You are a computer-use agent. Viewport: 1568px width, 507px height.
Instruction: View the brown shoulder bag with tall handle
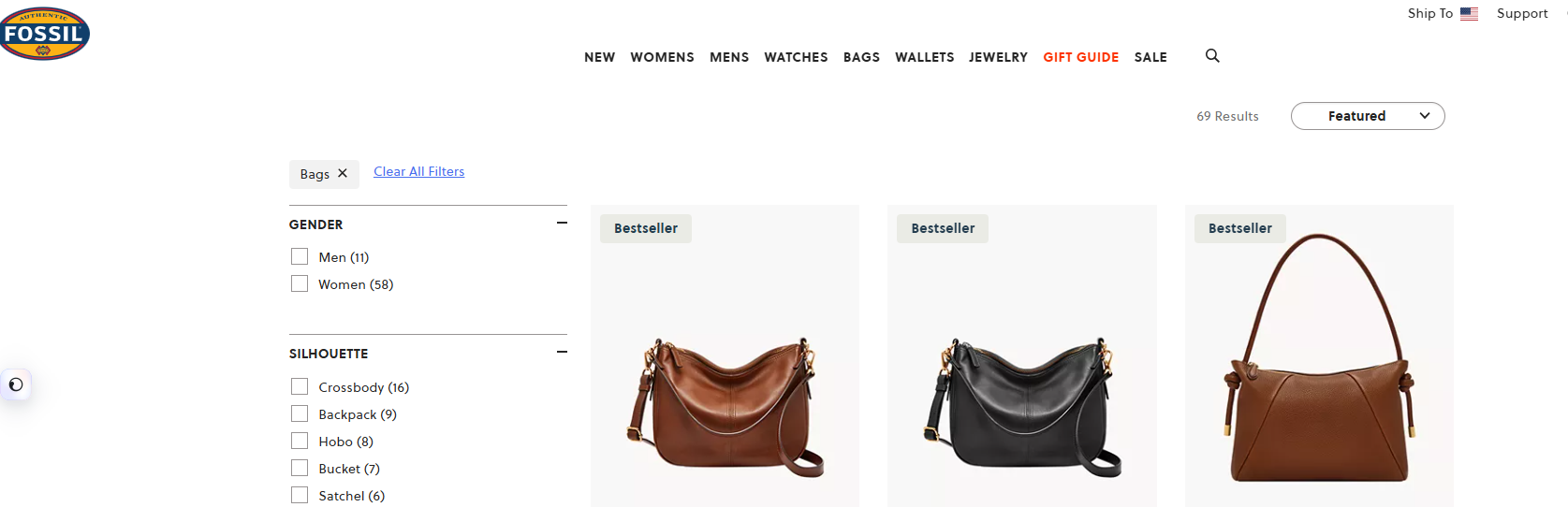tap(1319, 356)
